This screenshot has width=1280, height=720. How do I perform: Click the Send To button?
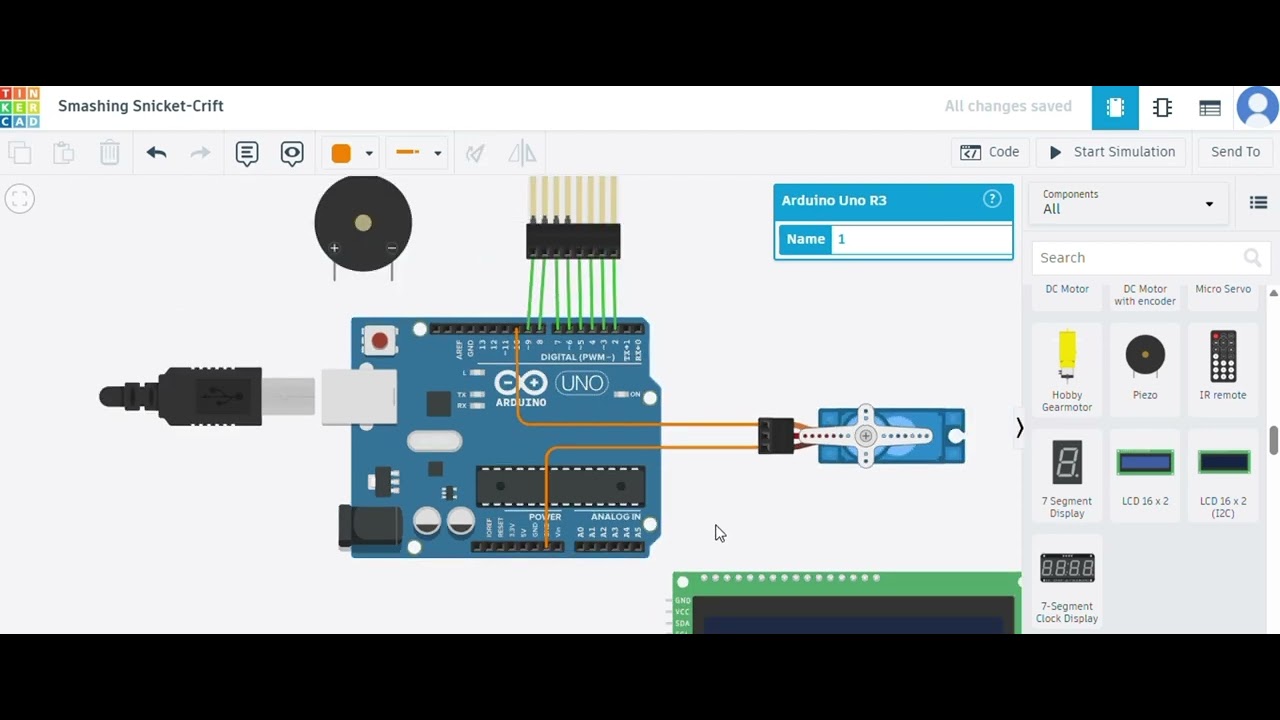[1236, 152]
